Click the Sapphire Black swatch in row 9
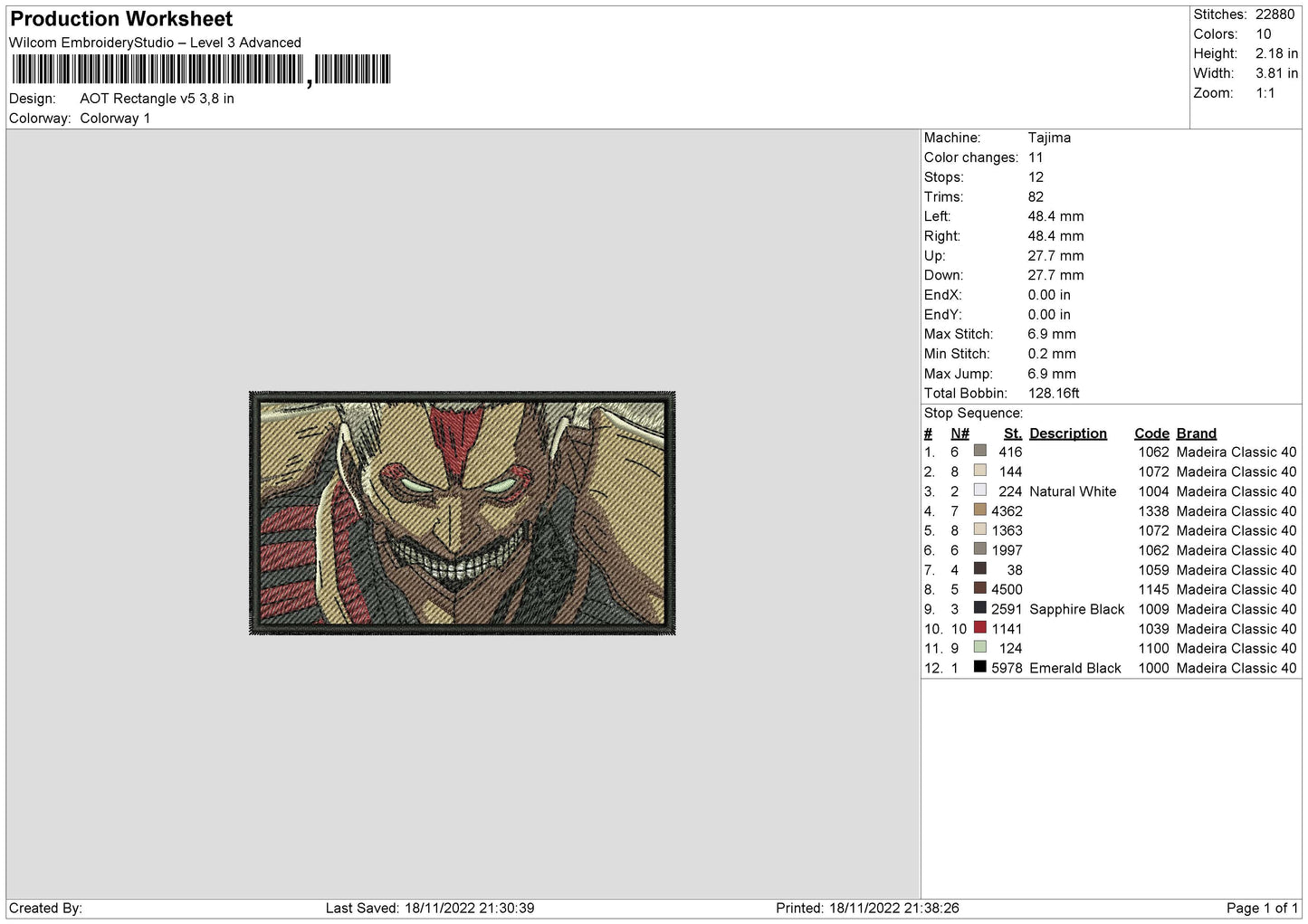 point(979,608)
